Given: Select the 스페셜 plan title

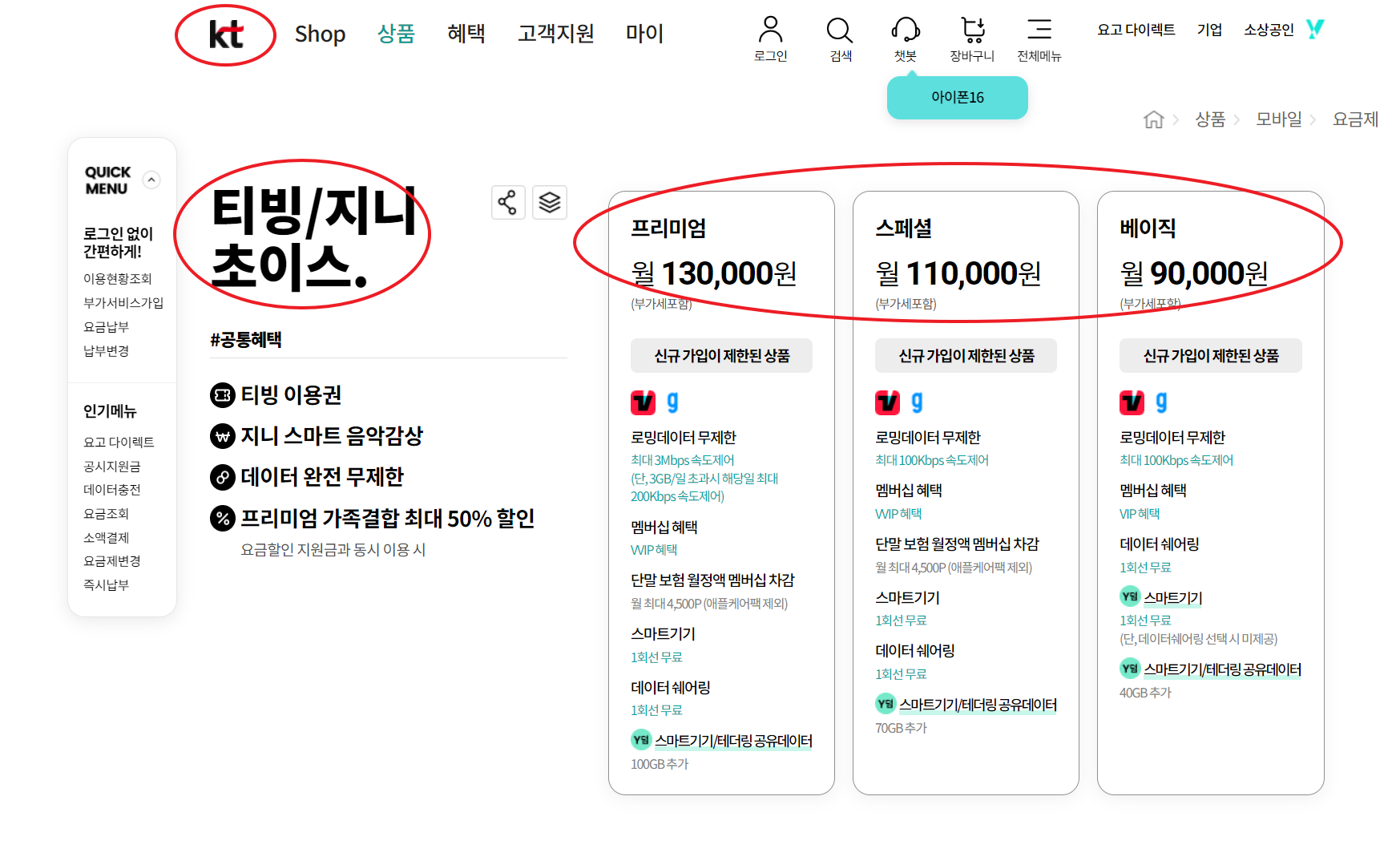Looking at the screenshot, I should tap(903, 228).
